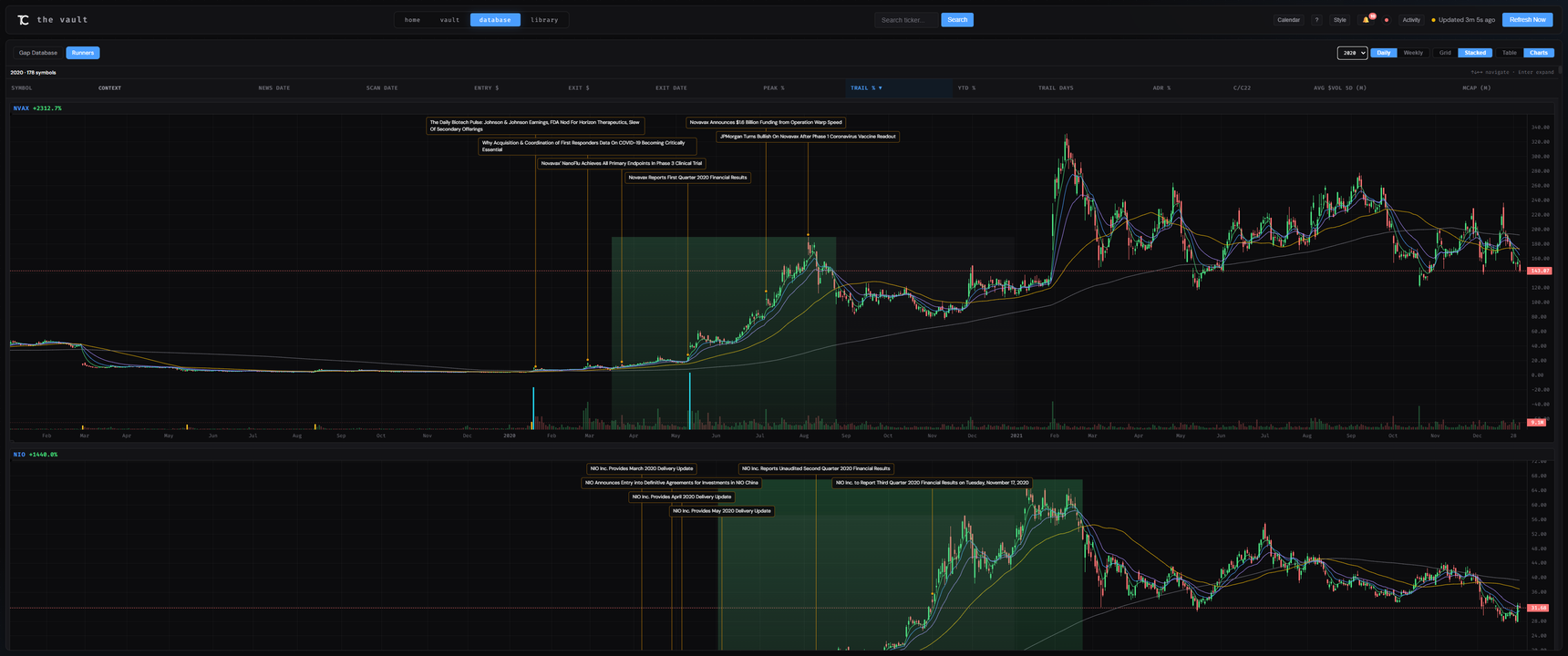Click Novavax Operation Warp Speed funding news label
The image size is (1568, 656).
[x=766, y=122]
